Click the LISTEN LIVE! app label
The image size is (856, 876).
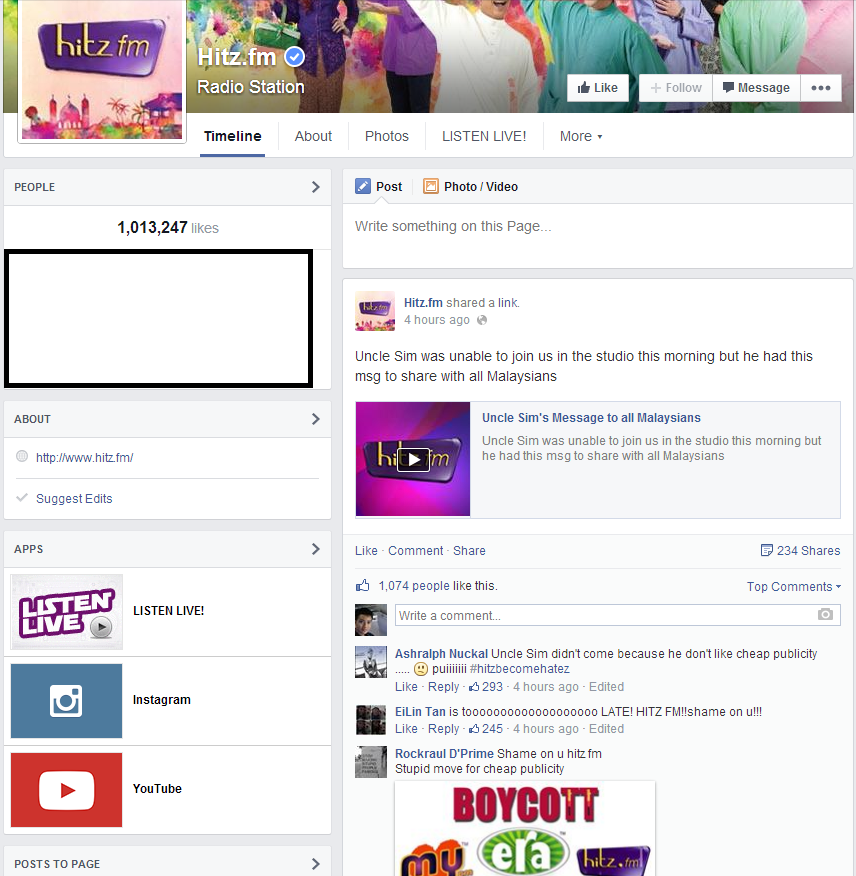pos(168,611)
